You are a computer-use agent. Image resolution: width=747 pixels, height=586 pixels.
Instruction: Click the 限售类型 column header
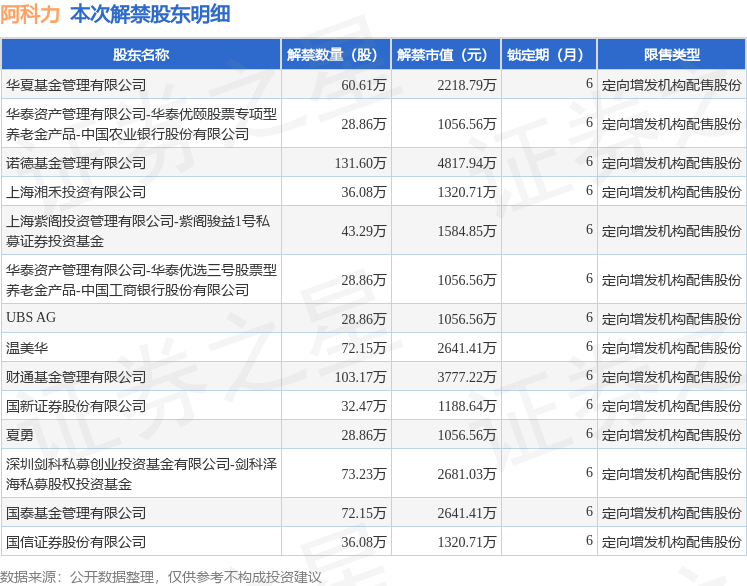pyautogui.click(x=672, y=55)
